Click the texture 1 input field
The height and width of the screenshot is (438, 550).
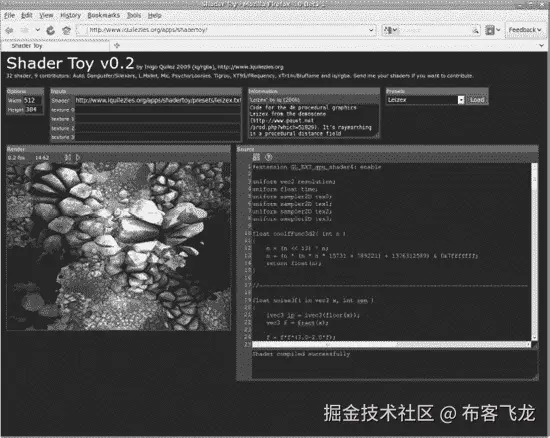(x=158, y=119)
